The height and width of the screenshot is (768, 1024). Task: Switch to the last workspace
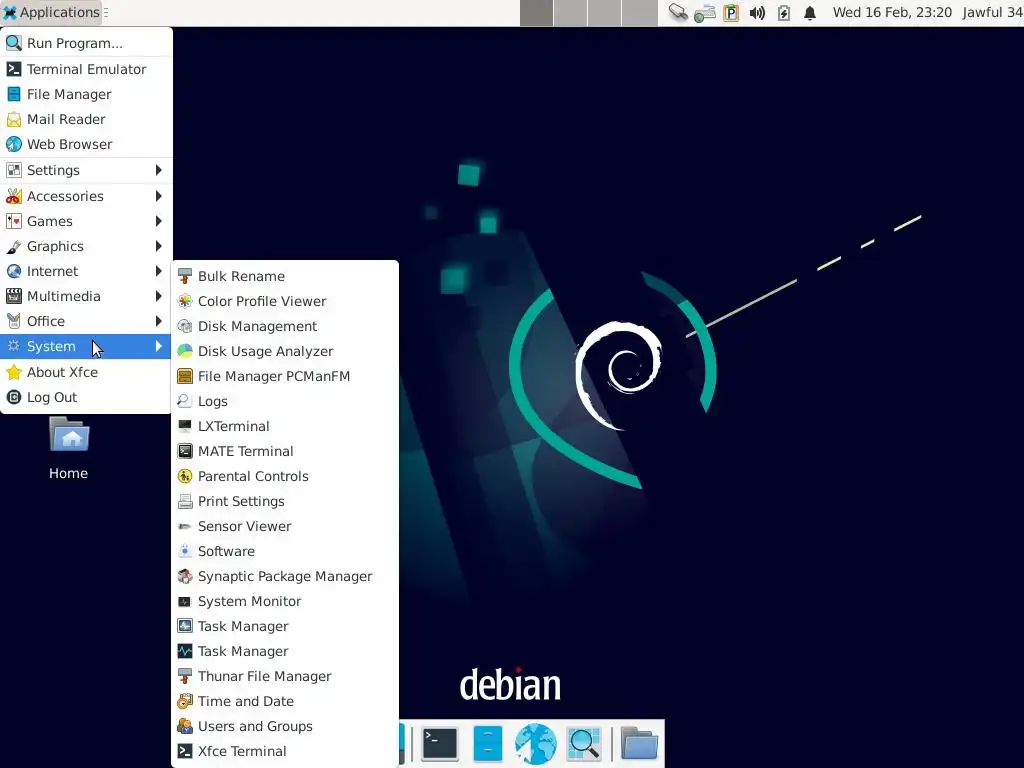click(639, 13)
